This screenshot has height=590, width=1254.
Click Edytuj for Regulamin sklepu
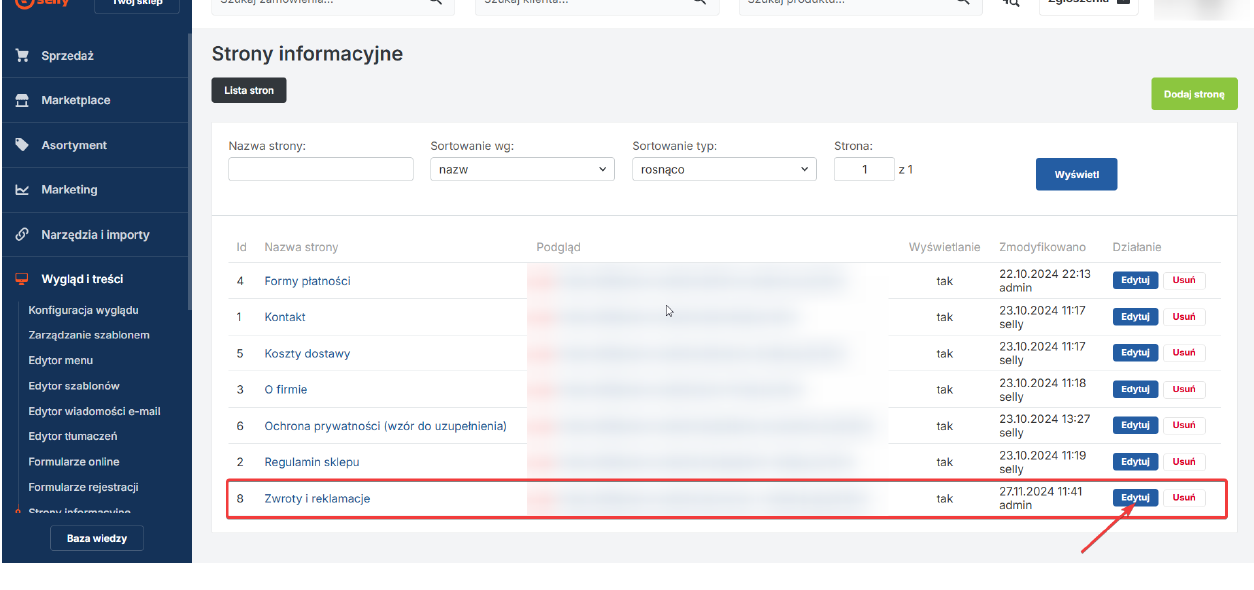click(1135, 462)
